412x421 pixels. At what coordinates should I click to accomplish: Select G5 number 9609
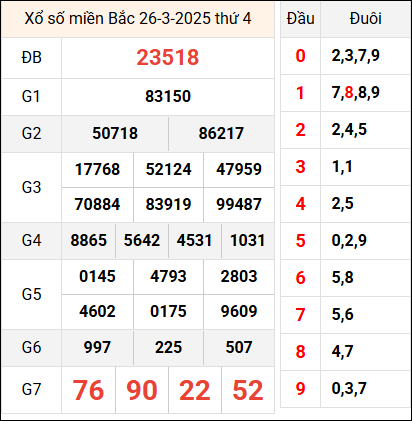point(239,311)
